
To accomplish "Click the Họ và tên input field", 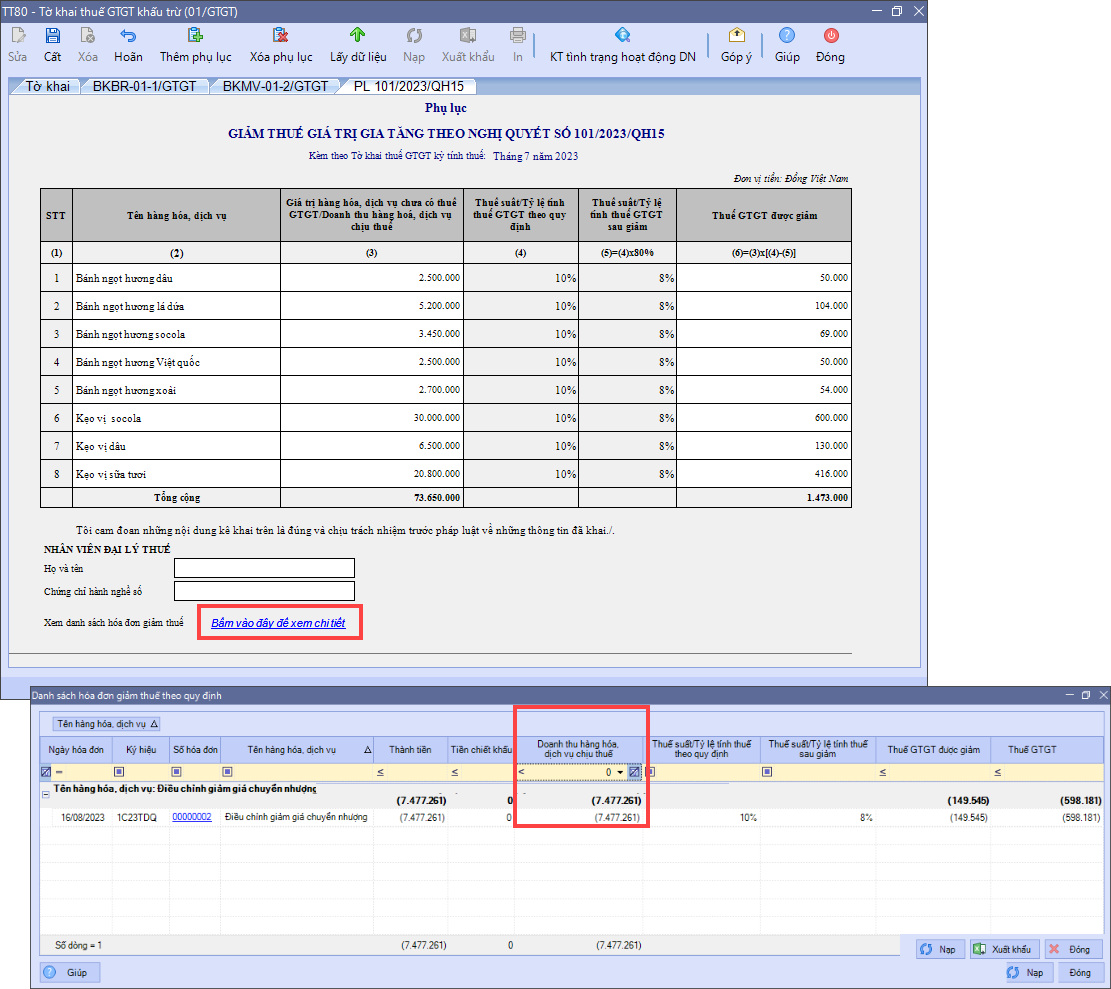I will pyautogui.click(x=264, y=568).
